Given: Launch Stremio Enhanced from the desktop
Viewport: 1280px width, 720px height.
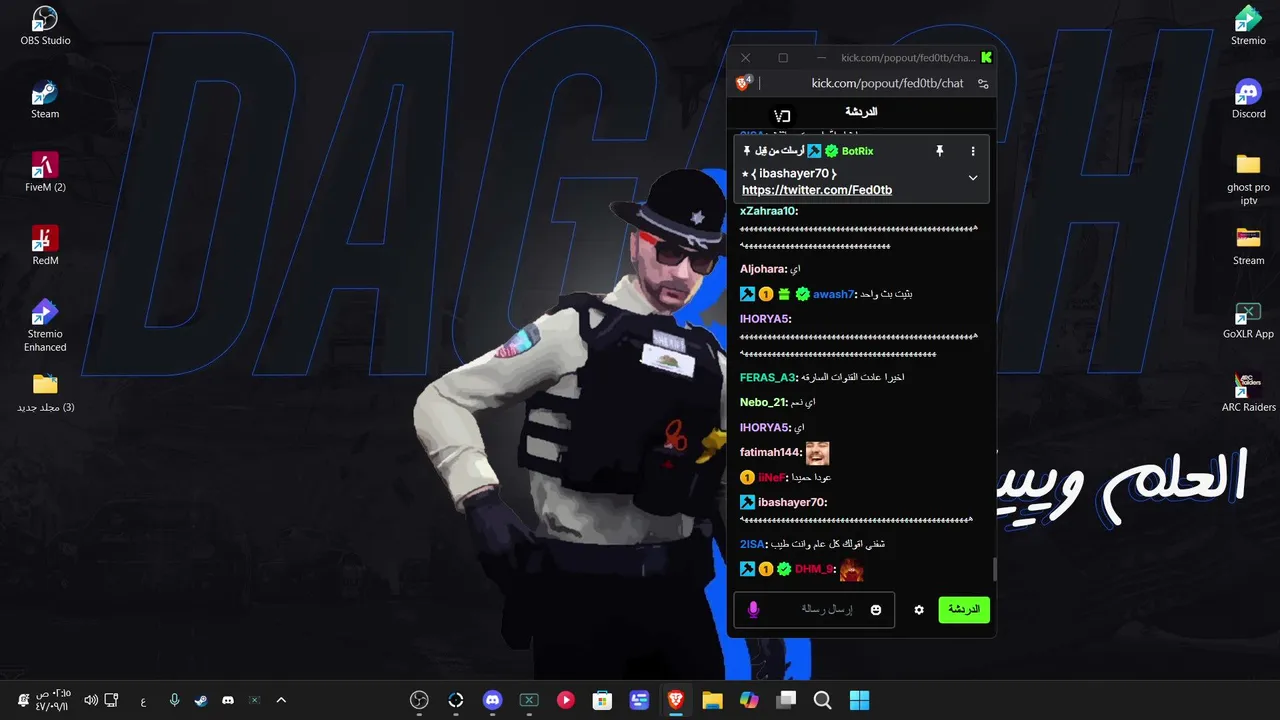Looking at the screenshot, I should point(45,326).
